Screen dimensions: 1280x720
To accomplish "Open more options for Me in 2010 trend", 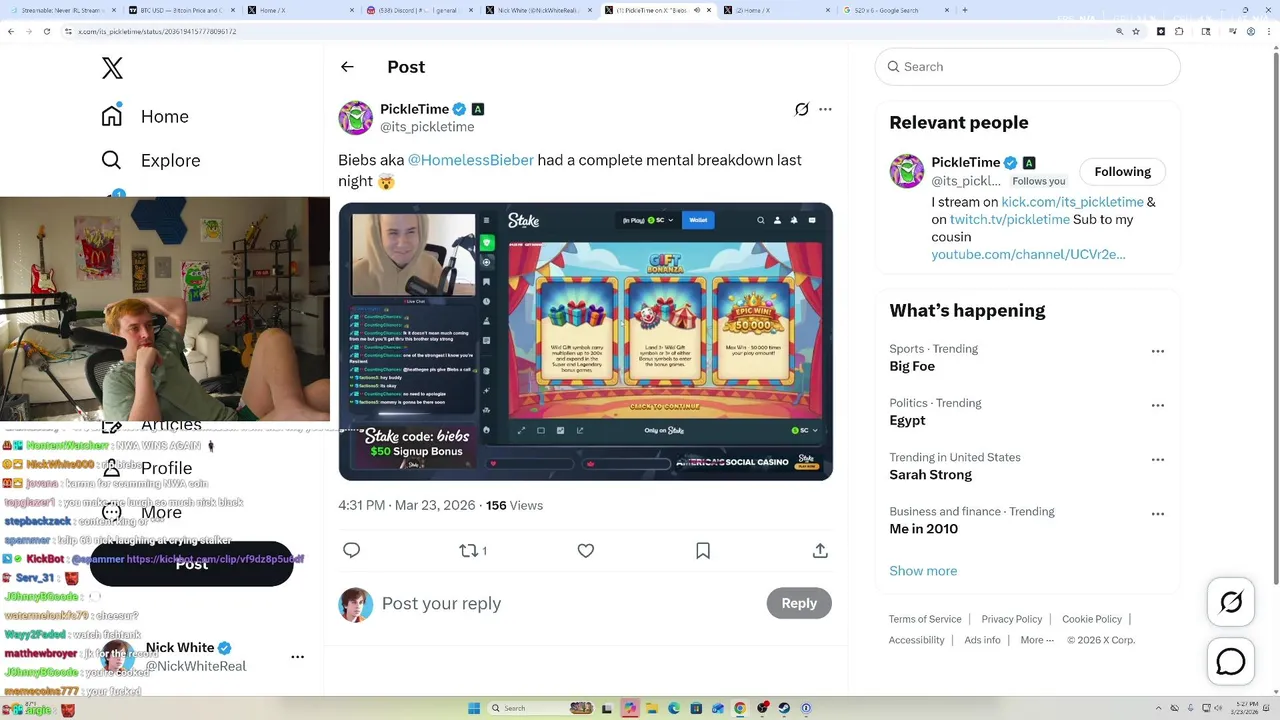I will pos(1158,513).
